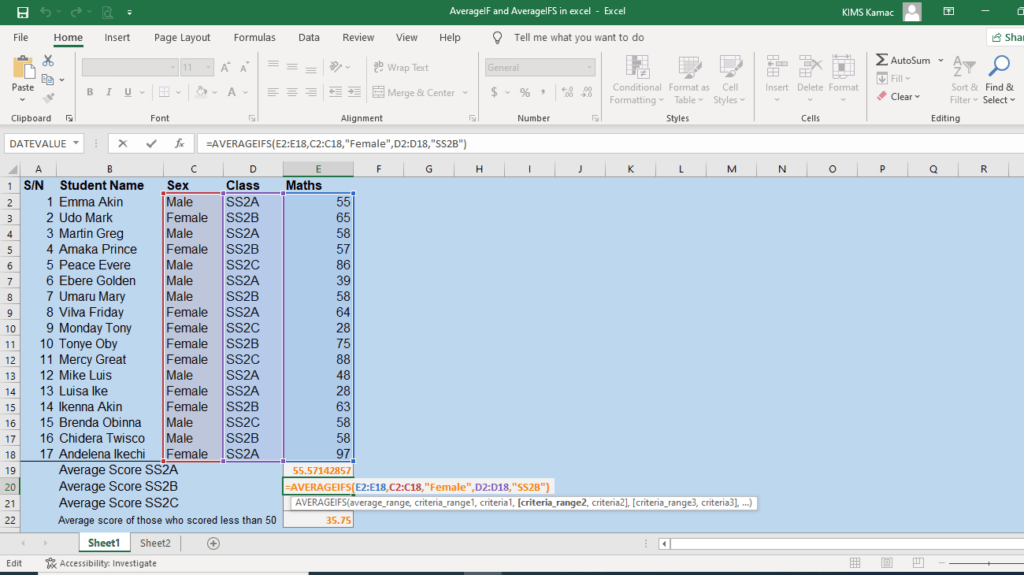Toggle Wrap Text
This screenshot has width=1024, height=575.
point(401,67)
